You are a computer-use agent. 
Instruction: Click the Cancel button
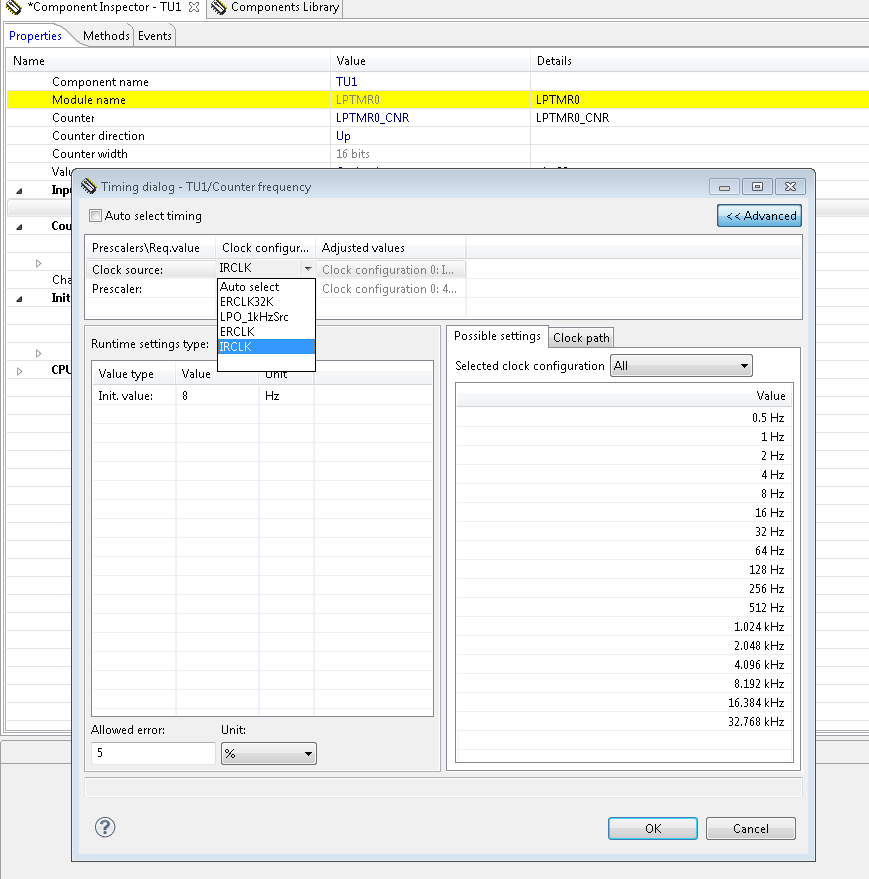pos(751,829)
